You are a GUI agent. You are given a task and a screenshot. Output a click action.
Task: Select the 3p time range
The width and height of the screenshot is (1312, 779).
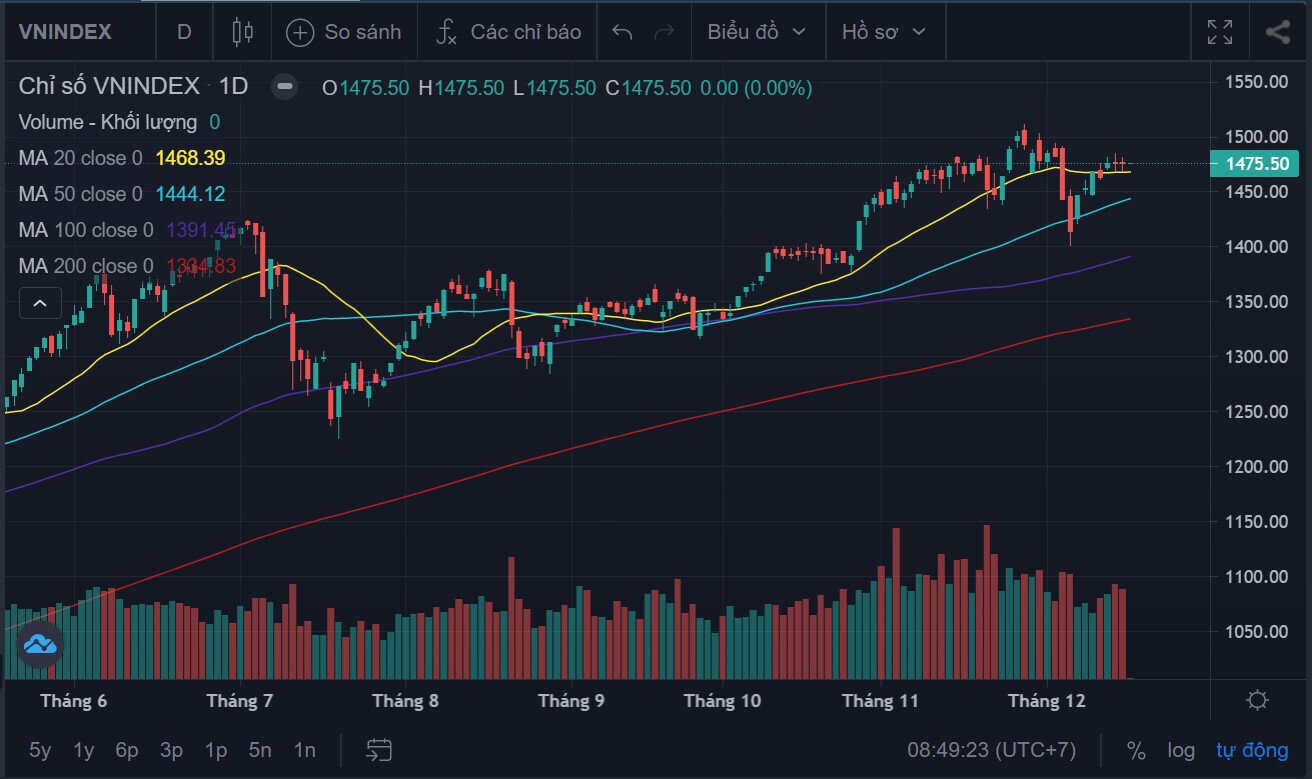coord(171,750)
